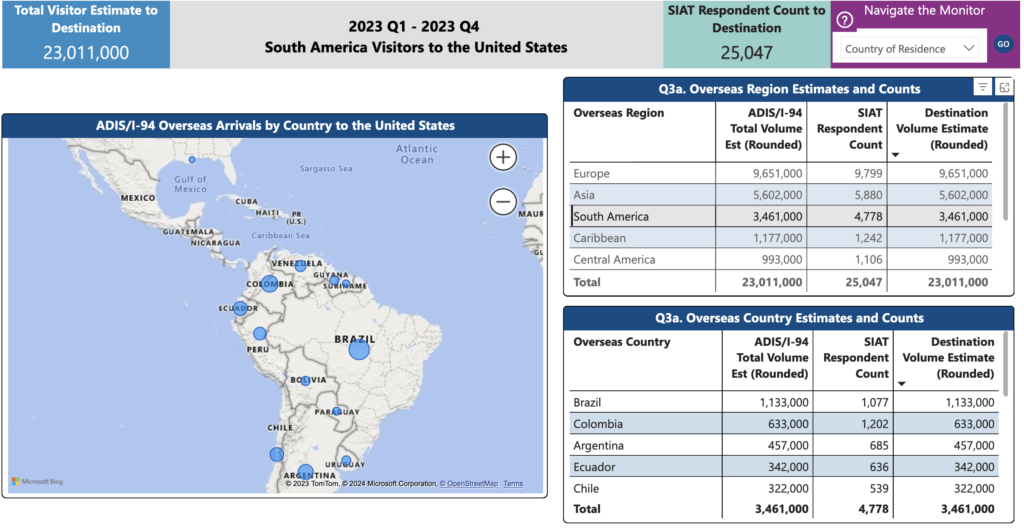Screen dimensions: 1024x531
Task: Click Colombia respondent count 1,202
Action: coord(874,424)
